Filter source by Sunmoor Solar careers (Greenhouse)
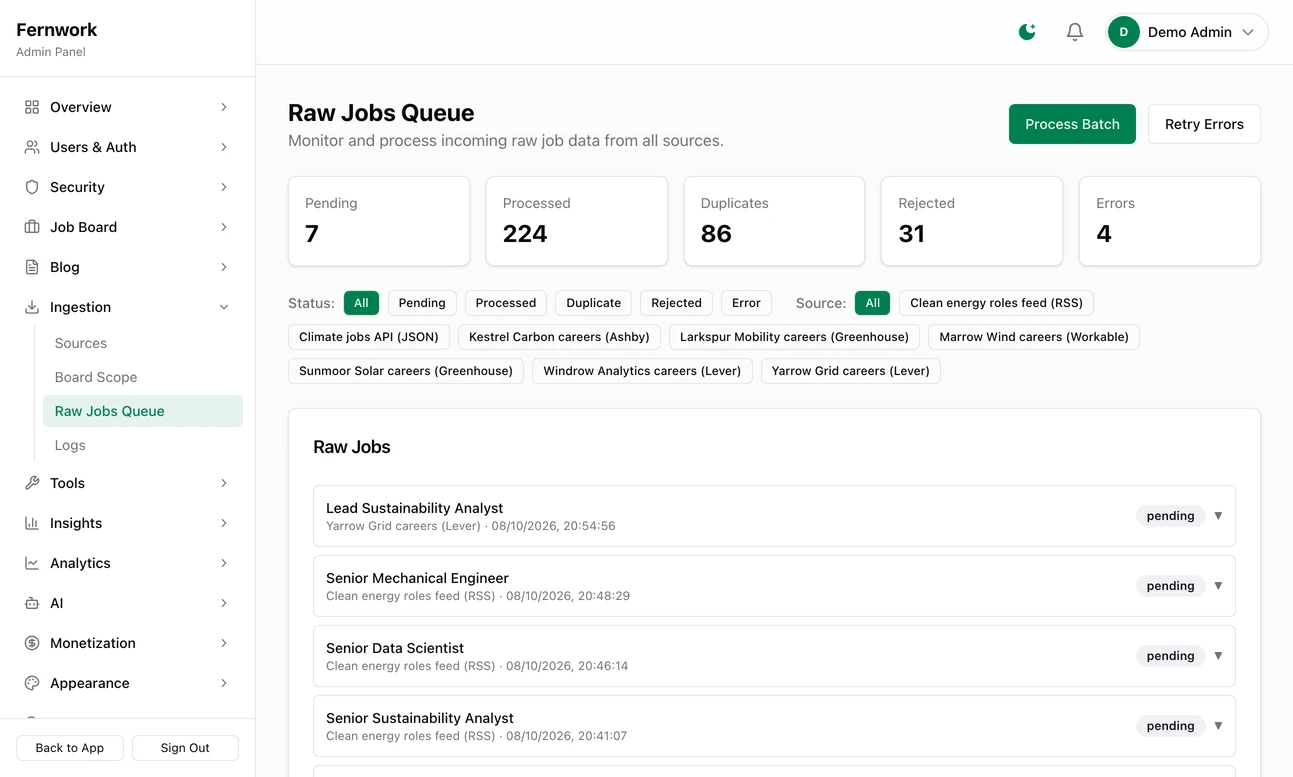The width and height of the screenshot is (1293, 777). pyautogui.click(x=406, y=371)
